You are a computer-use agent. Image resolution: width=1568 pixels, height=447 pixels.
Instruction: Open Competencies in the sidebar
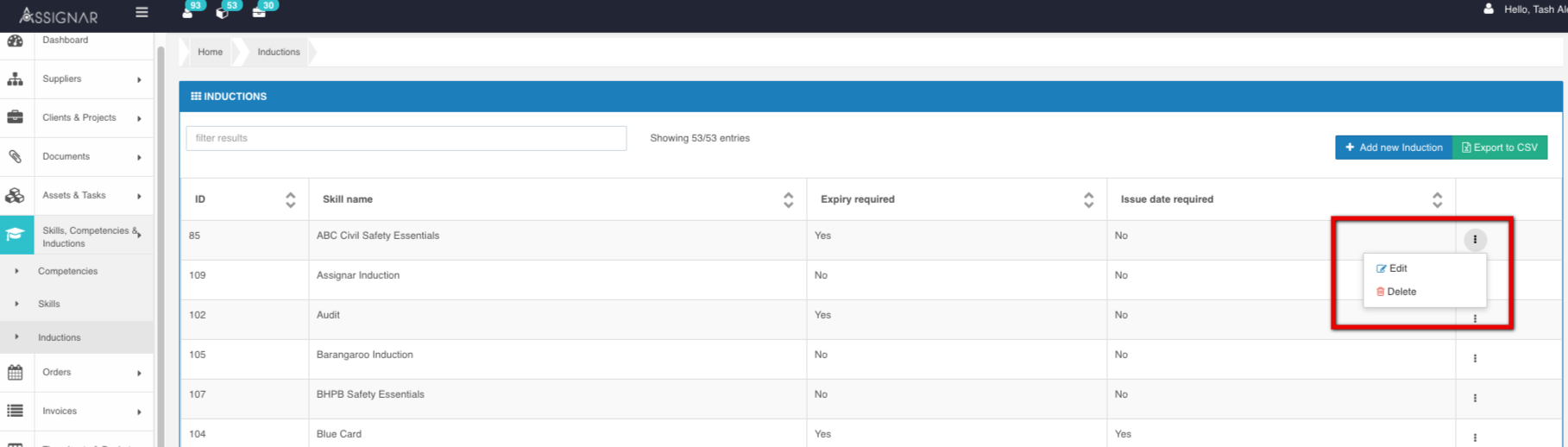68,271
